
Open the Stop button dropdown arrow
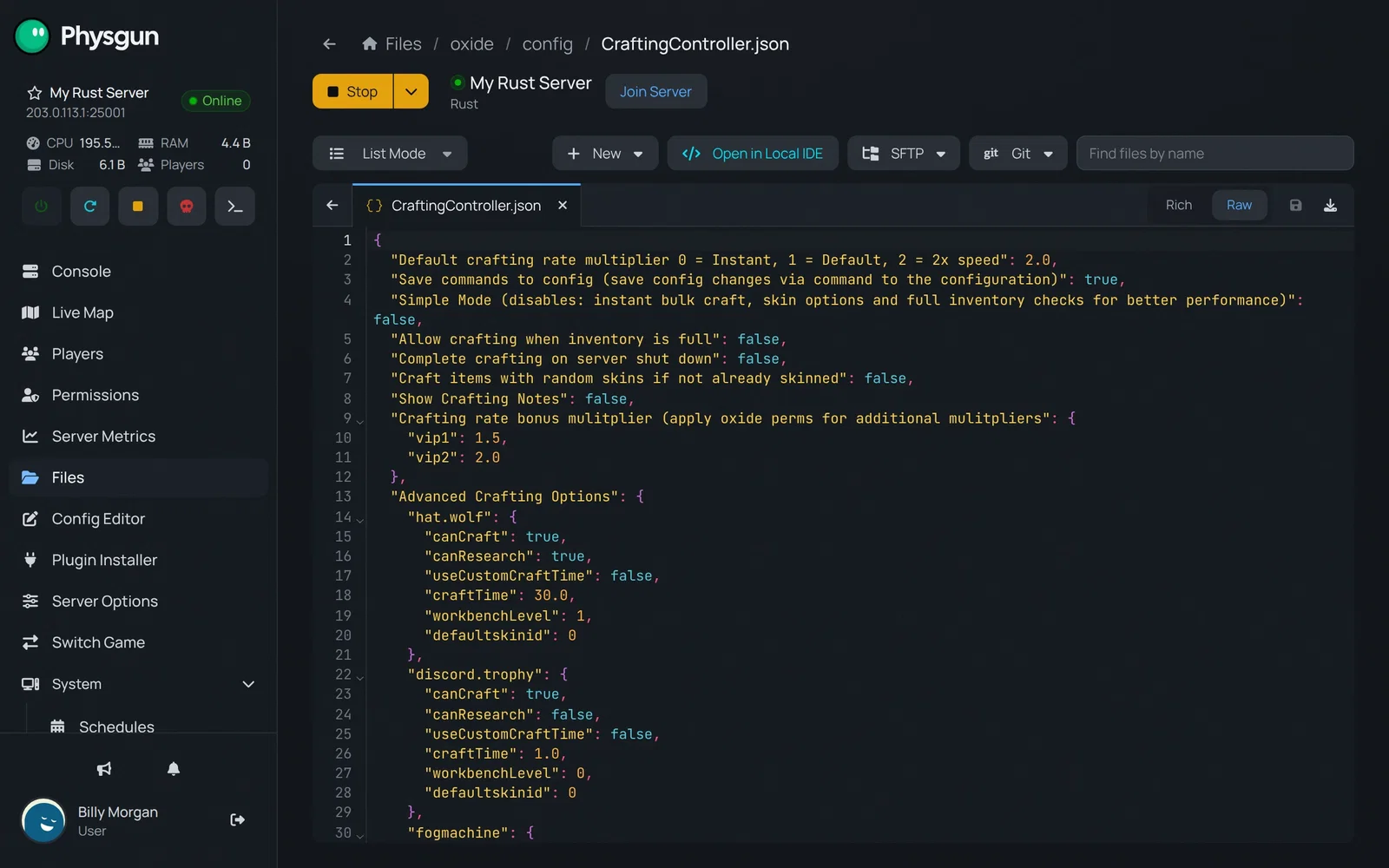click(411, 91)
